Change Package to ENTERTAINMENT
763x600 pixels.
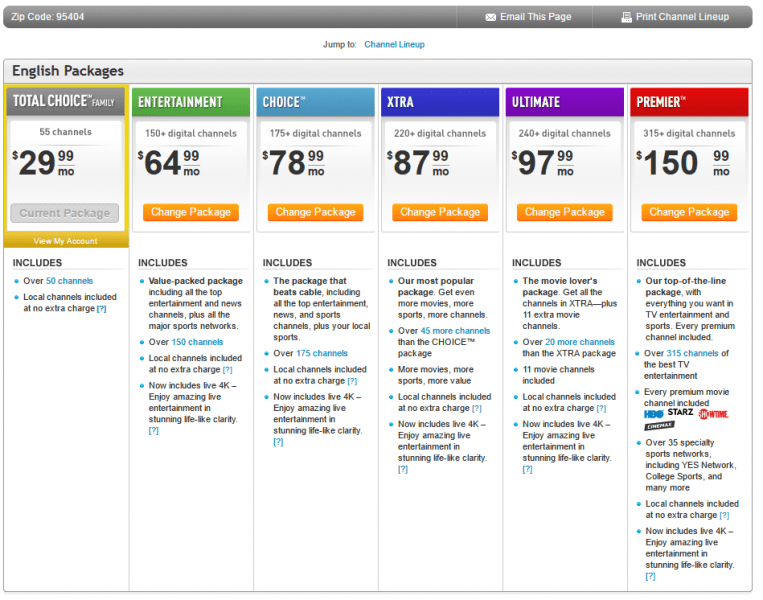[x=191, y=212]
